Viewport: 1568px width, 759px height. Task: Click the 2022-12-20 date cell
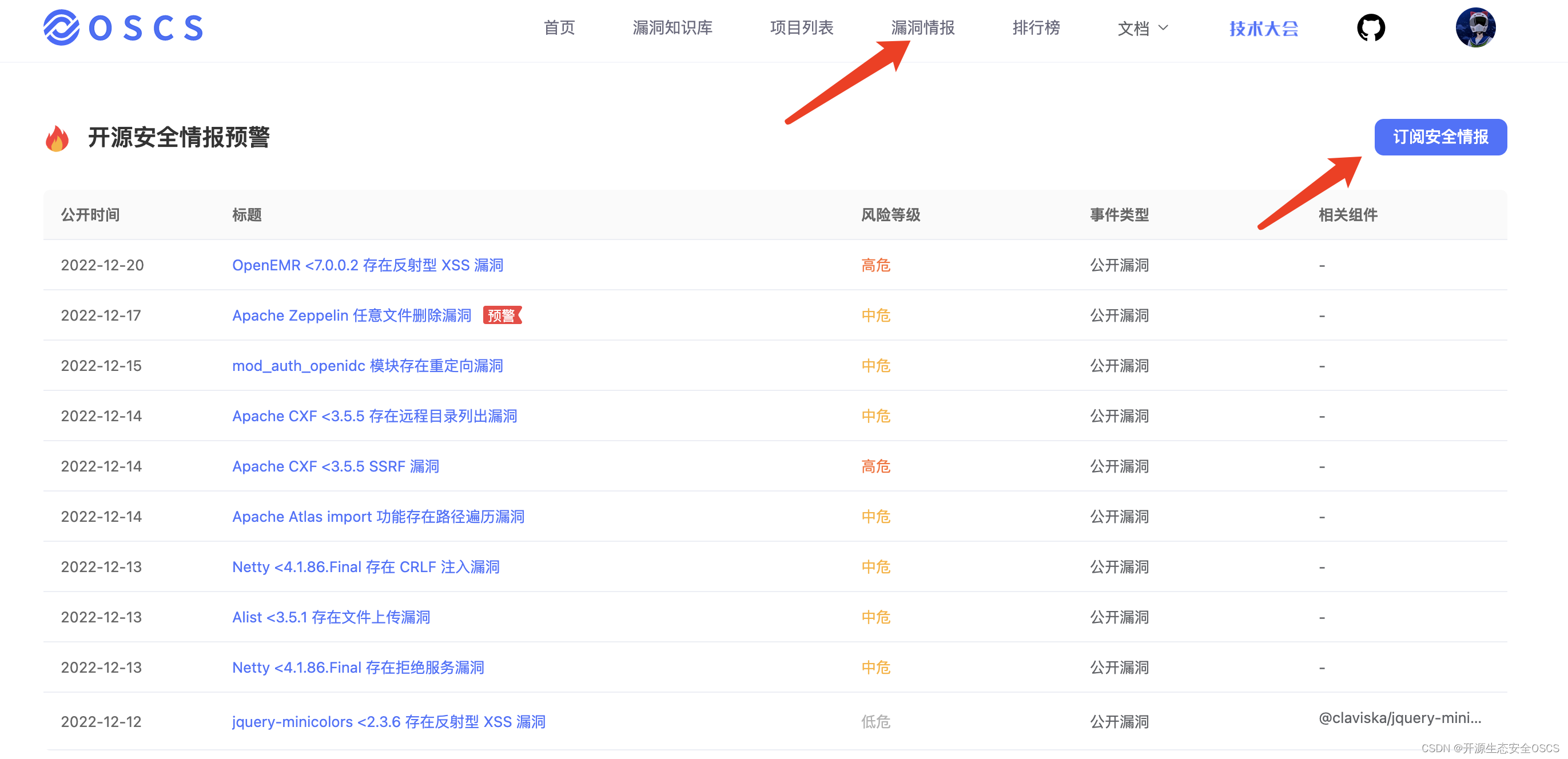[102, 265]
